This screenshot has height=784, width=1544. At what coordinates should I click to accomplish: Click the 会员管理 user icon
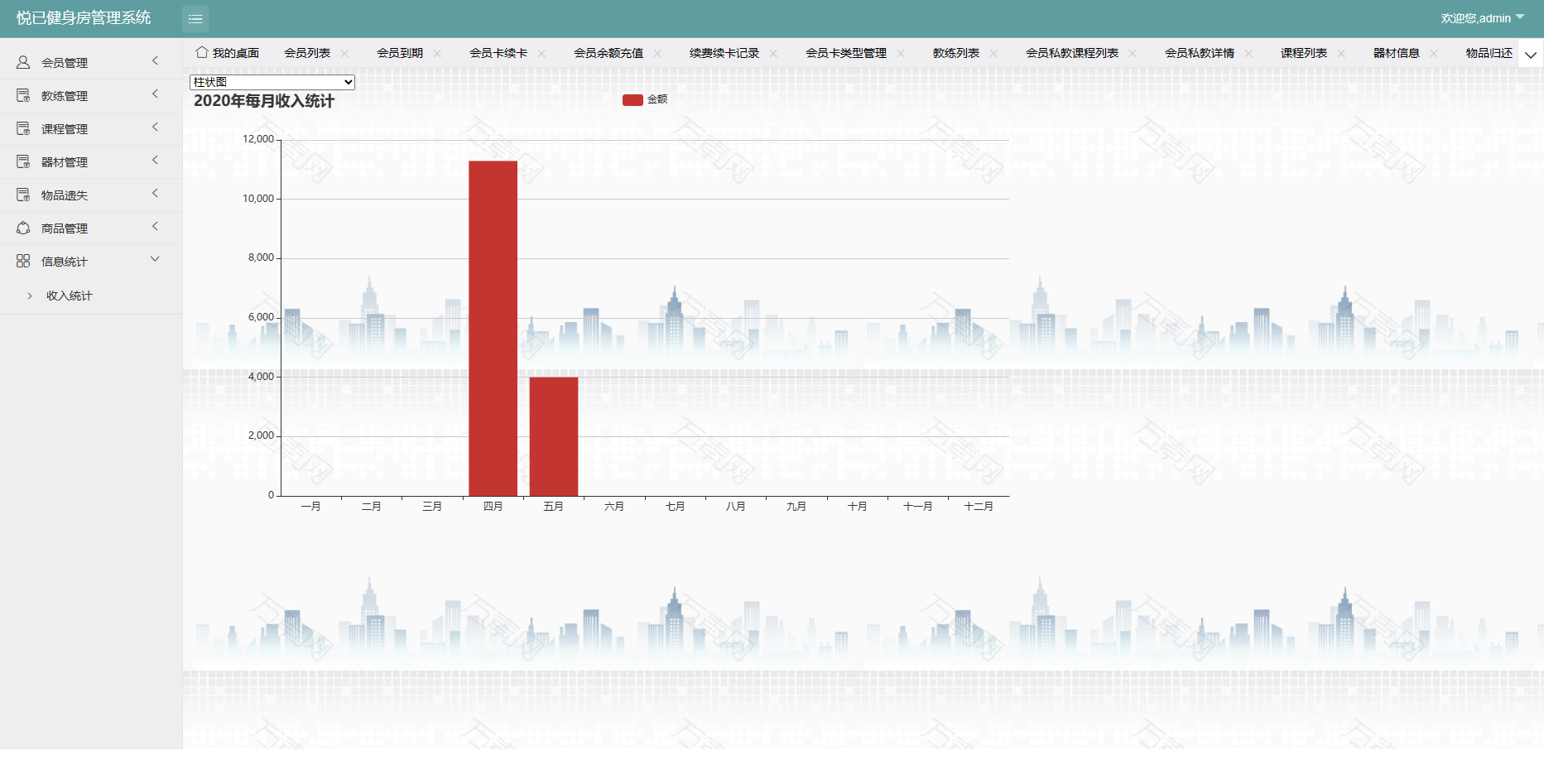(x=23, y=62)
